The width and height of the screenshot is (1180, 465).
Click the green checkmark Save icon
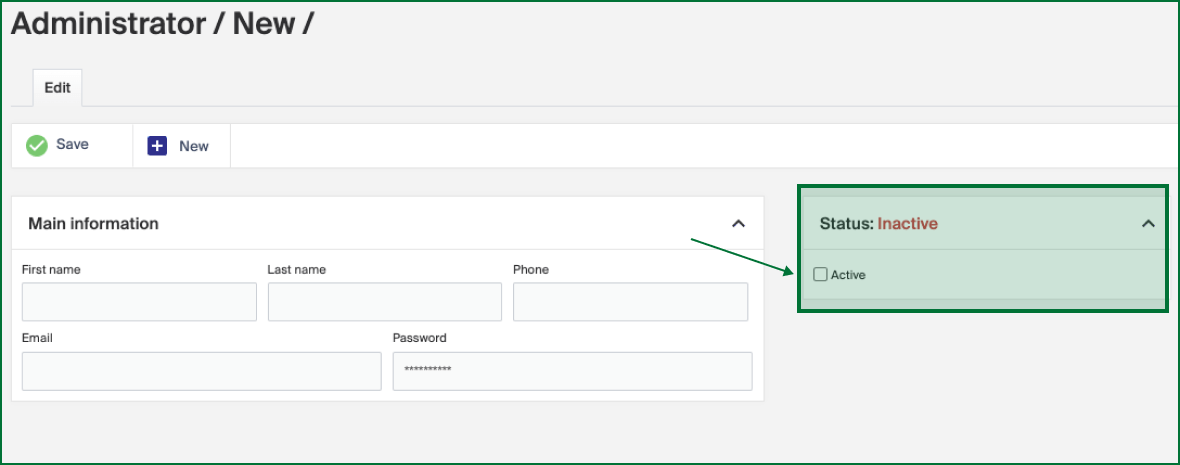[x=37, y=145]
